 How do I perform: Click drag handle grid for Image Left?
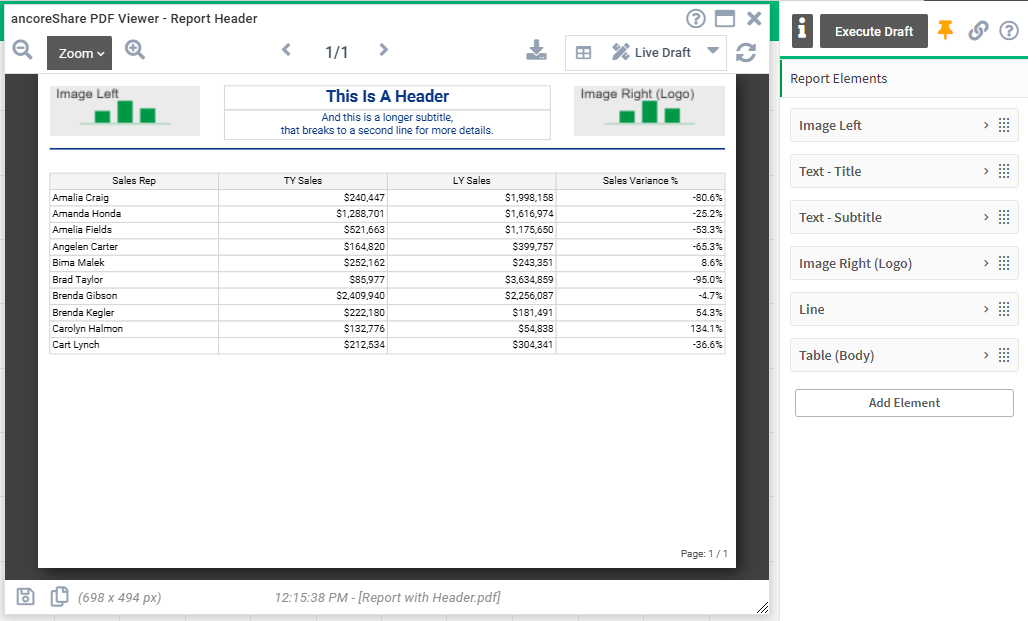tap(1004, 125)
